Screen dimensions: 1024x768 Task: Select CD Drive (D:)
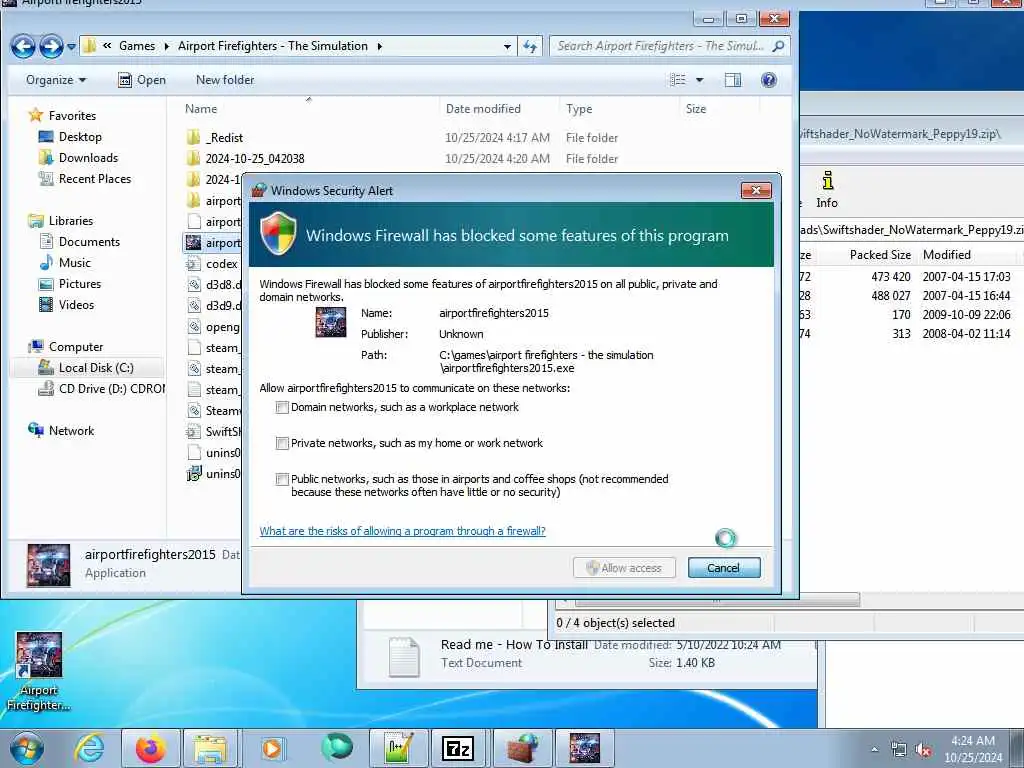102,389
